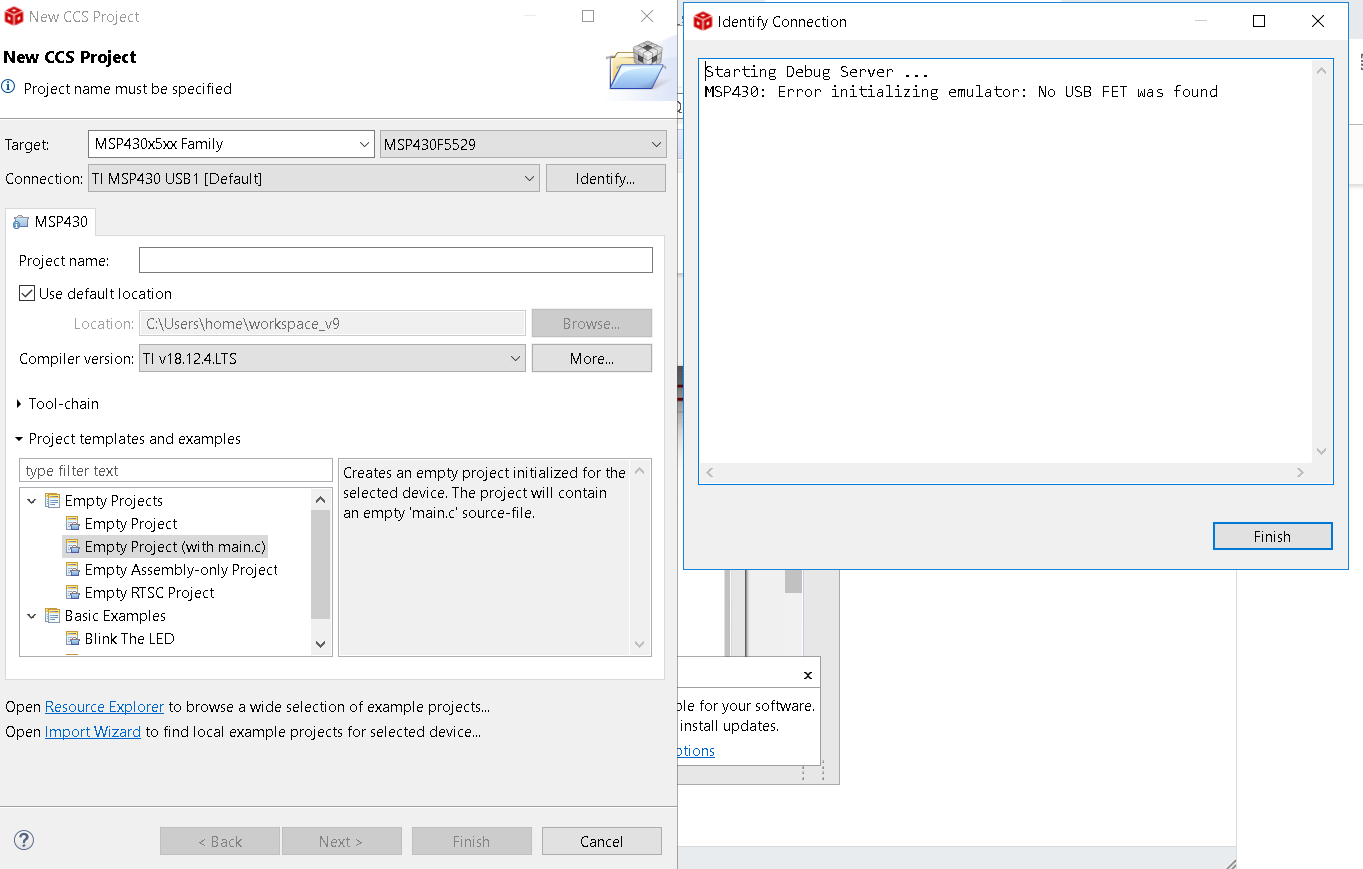This screenshot has width=1363, height=869.
Task: Click the "No USB FET was found" error line
Action: click(961, 92)
